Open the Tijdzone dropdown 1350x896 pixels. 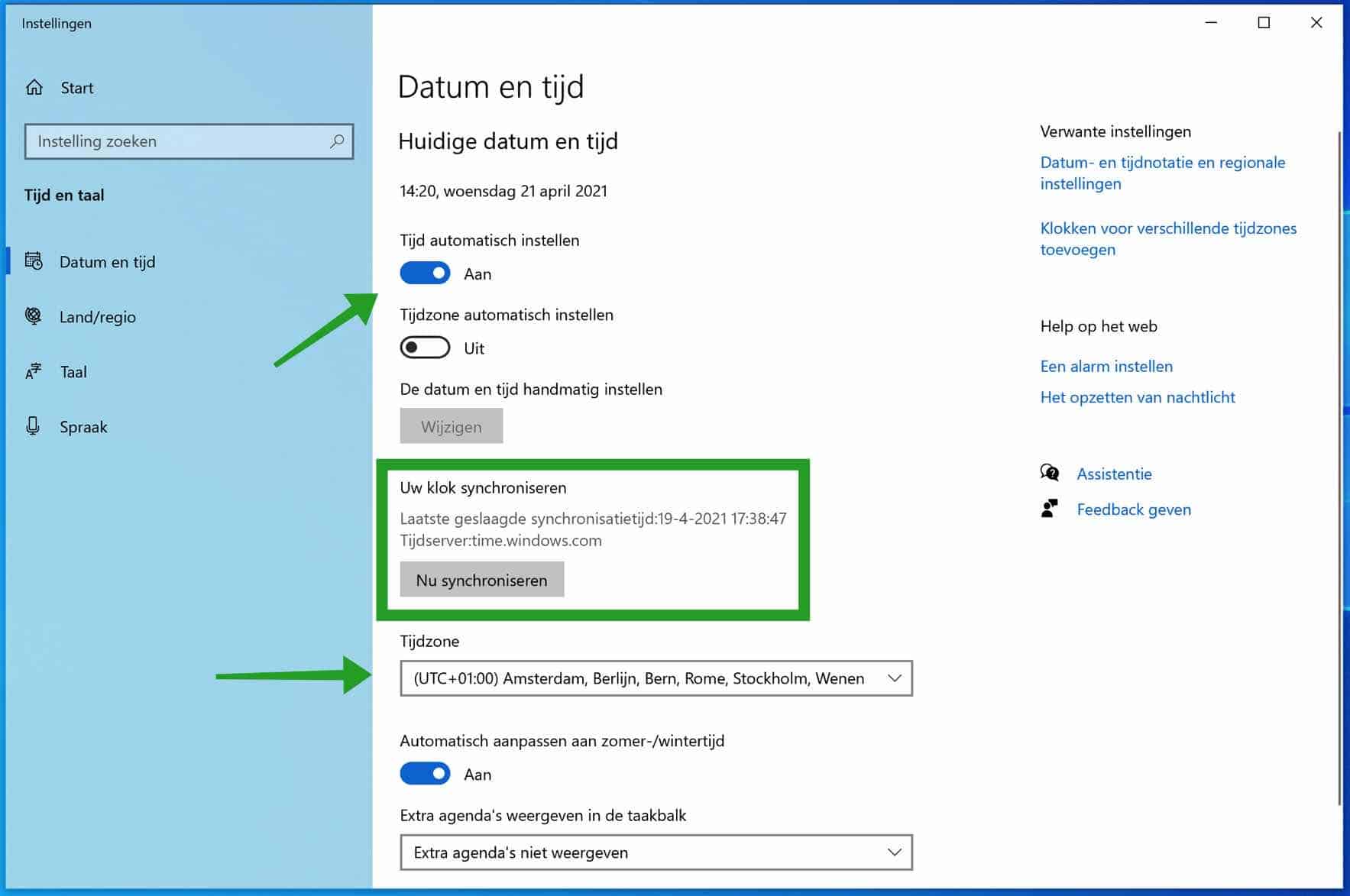(656, 678)
